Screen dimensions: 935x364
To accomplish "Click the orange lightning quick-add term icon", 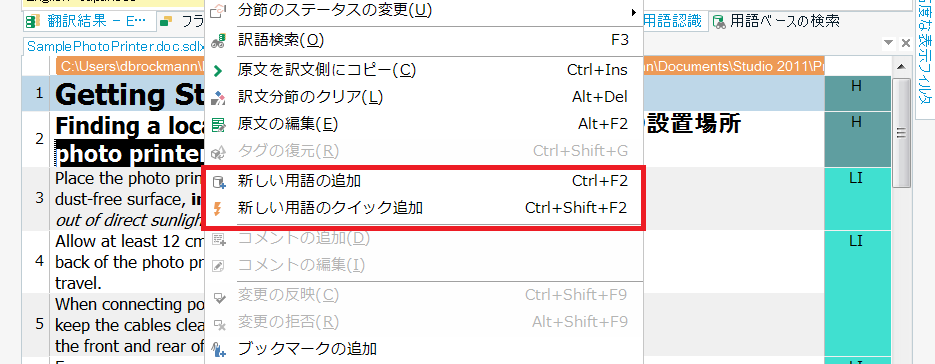I will point(218,208).
